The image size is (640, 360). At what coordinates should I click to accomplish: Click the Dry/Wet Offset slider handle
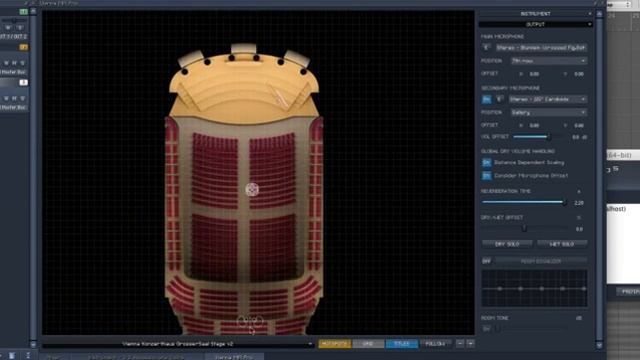pos(524,229)
